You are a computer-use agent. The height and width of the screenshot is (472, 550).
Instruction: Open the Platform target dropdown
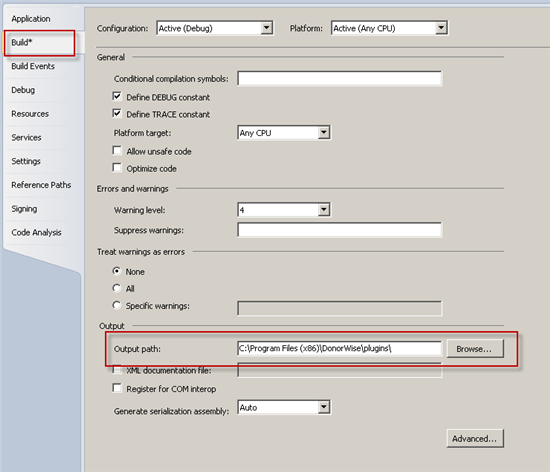coord(284,133)
